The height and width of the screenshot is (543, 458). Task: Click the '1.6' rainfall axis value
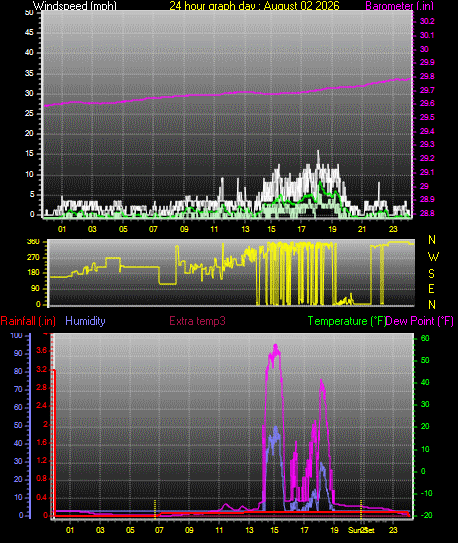pyautogui.click(x=42, y=443)
